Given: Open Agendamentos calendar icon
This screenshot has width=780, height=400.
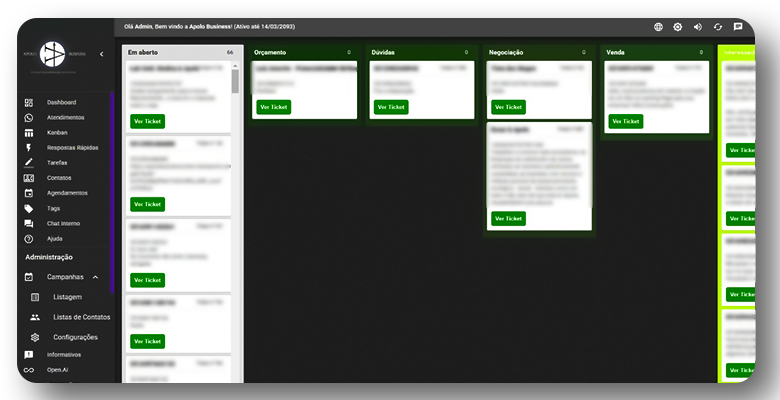Looking at the screenshot, I should click(x=29, y=192).
